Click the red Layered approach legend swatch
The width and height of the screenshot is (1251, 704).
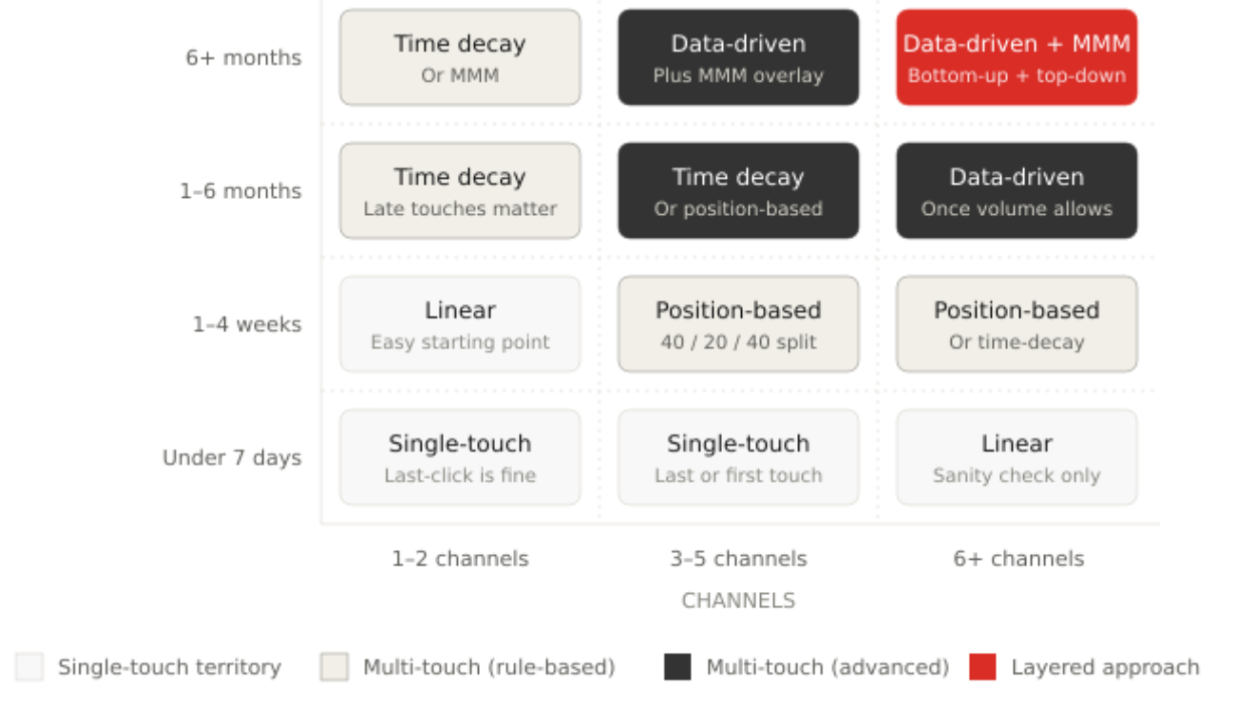click(983, 667)
